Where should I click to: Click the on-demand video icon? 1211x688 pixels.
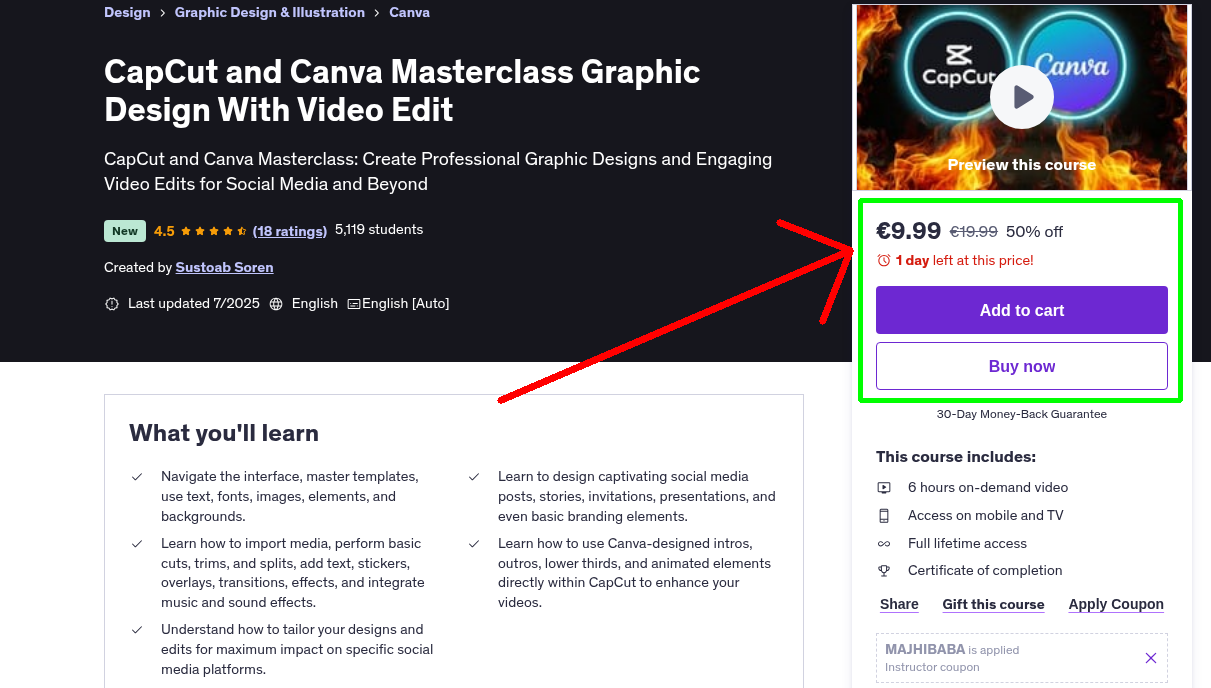[x=884, y=488]
